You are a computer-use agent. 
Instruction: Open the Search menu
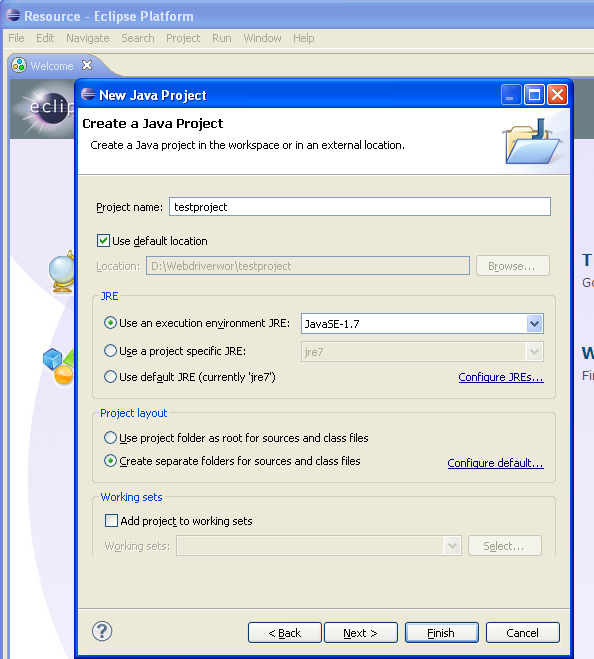point(137,38)
